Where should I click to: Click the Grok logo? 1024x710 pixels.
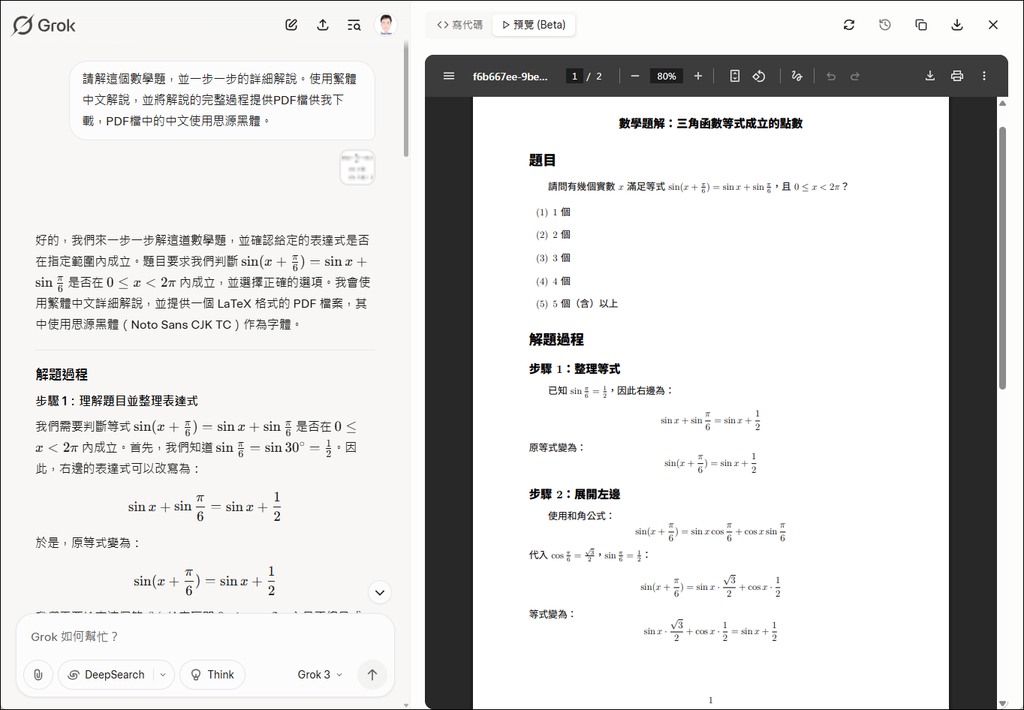coord(44,25)
